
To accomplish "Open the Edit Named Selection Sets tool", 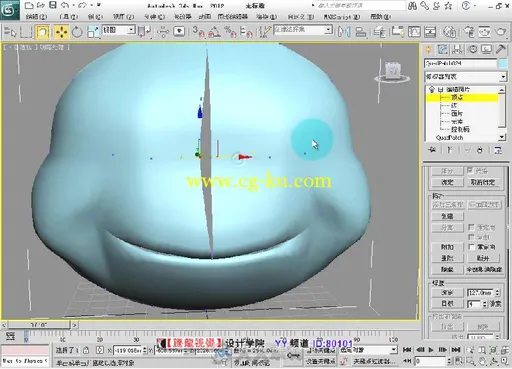I will [265, 32].
